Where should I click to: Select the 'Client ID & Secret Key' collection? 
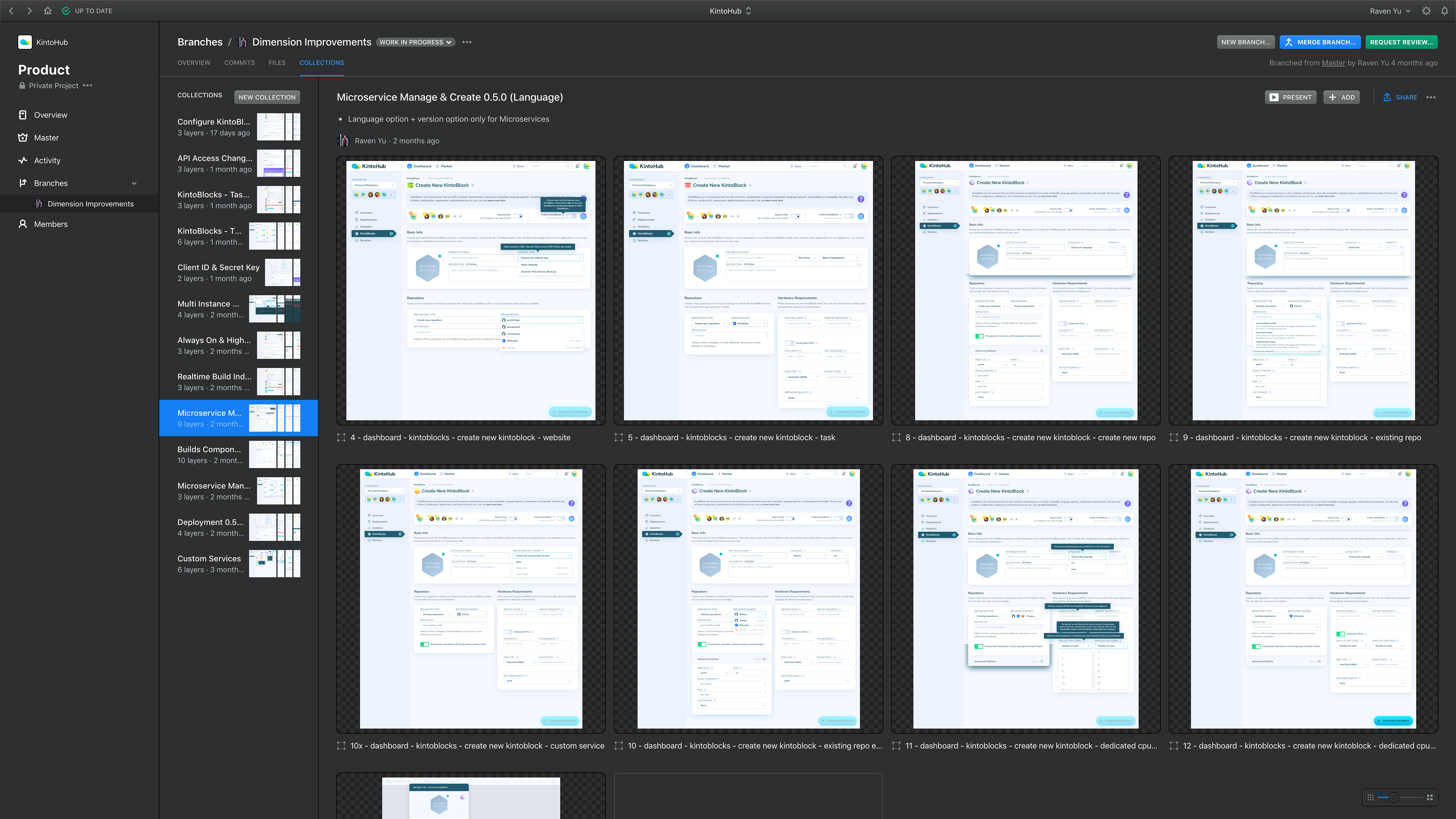tap(238, 273)
